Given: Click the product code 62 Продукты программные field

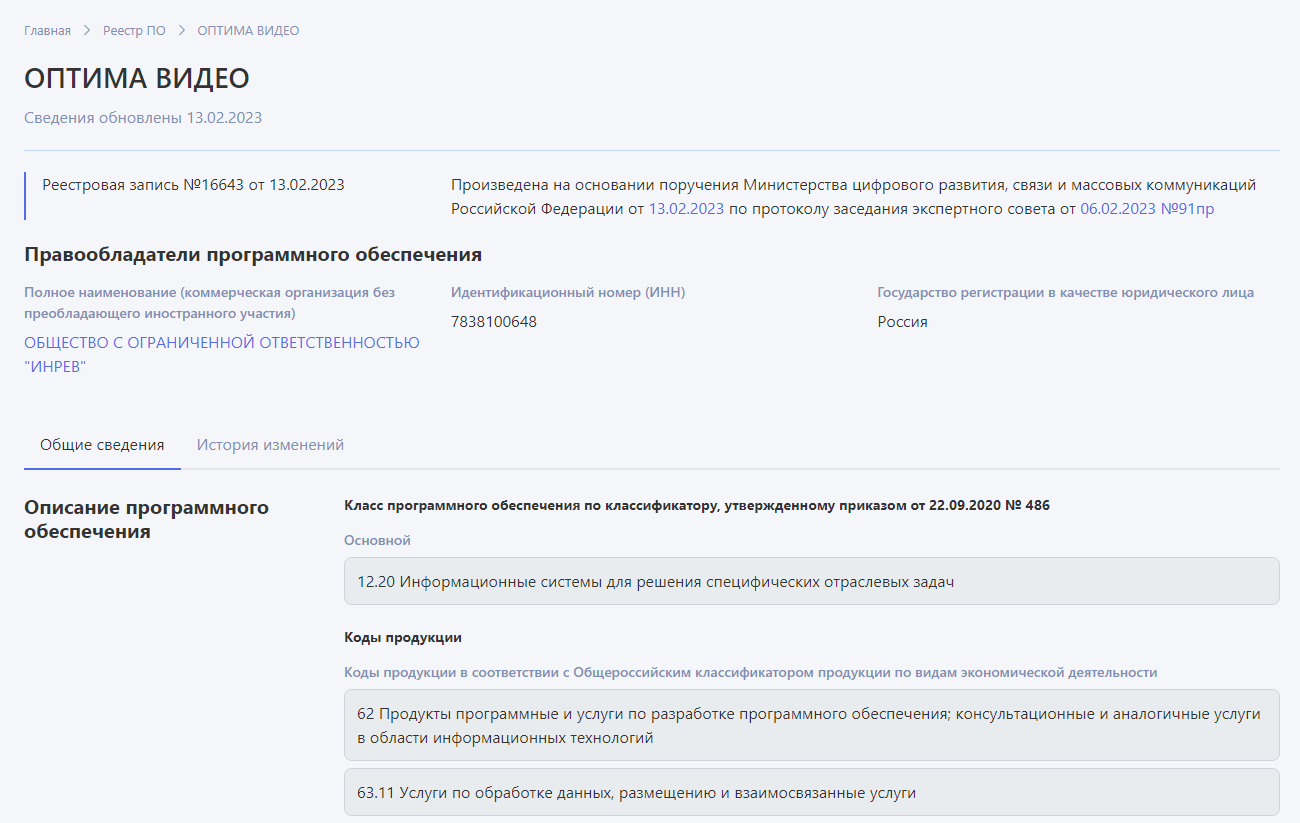Looking at the screenshot, I should point(811,725).
